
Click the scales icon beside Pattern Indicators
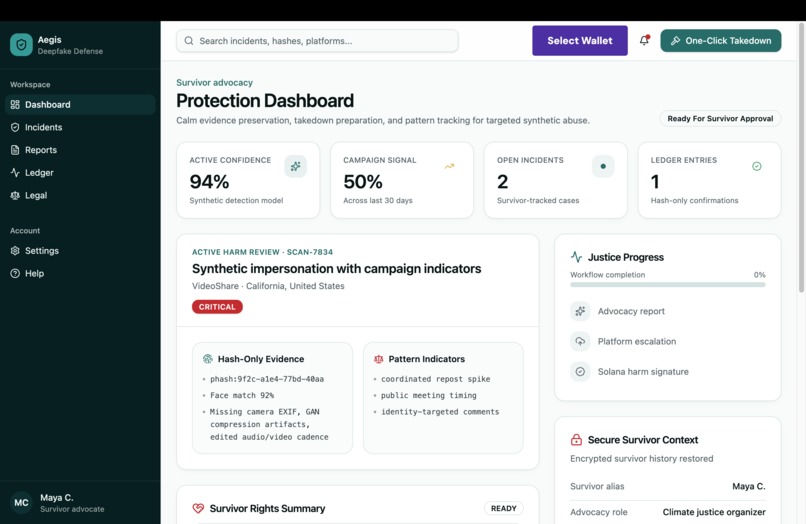click(378, 359)
